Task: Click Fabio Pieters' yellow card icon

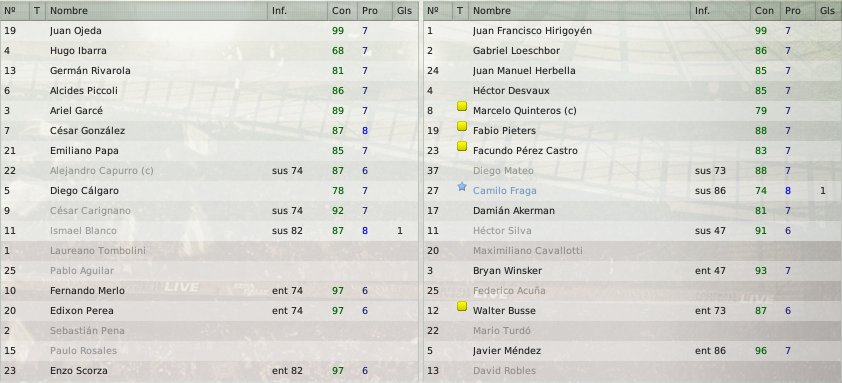Action: point(461,126)
